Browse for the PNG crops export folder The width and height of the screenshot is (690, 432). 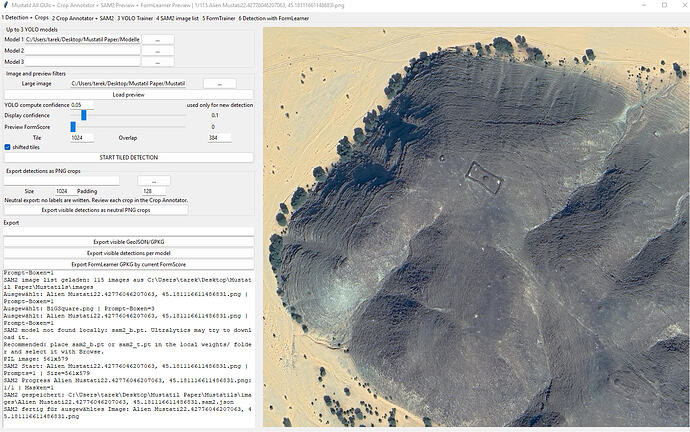click(154, 181)
